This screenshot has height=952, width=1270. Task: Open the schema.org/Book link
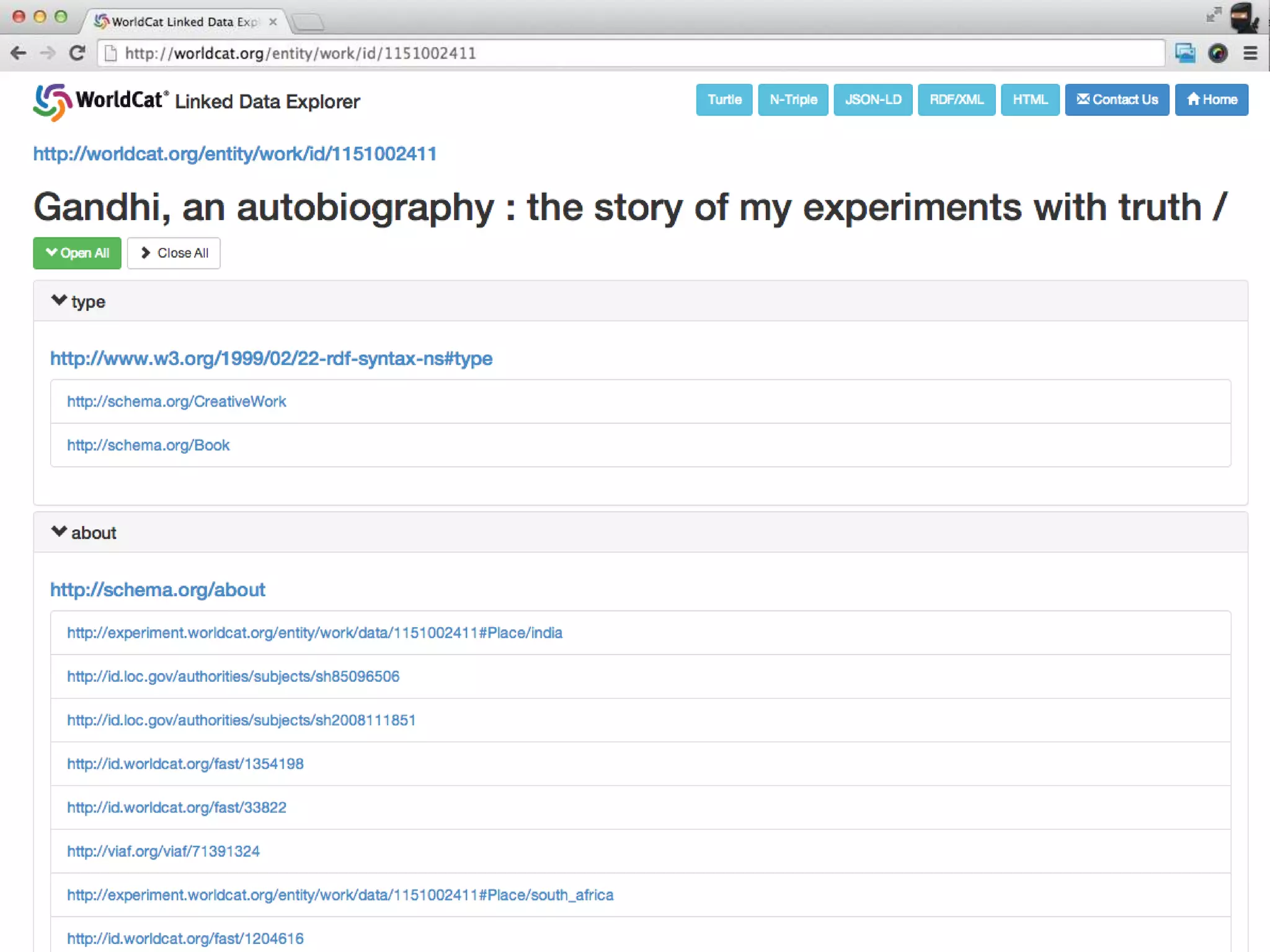click(x=148, y=445)
